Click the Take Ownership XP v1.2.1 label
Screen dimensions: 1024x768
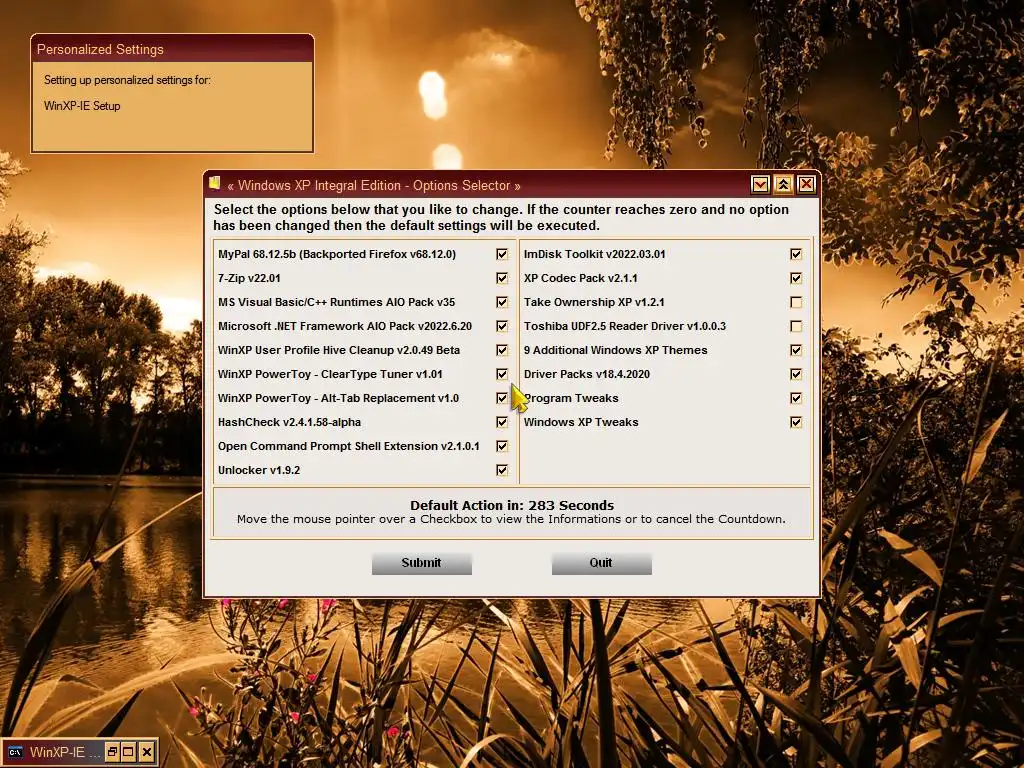[594, 302]
